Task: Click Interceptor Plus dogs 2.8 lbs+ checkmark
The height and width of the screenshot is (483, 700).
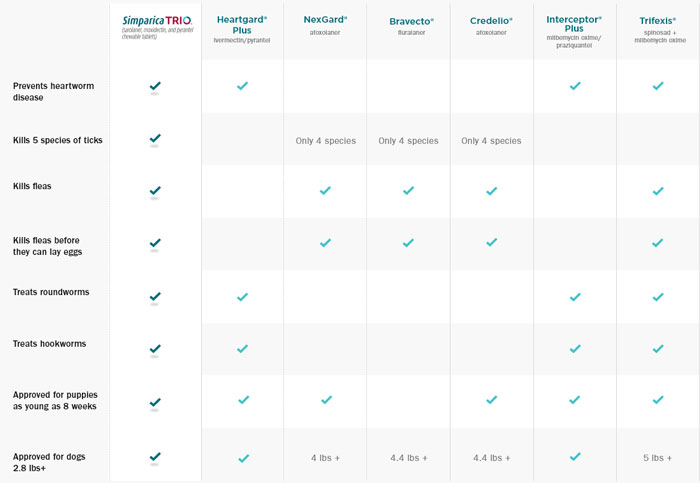Action: click(575, 457)
